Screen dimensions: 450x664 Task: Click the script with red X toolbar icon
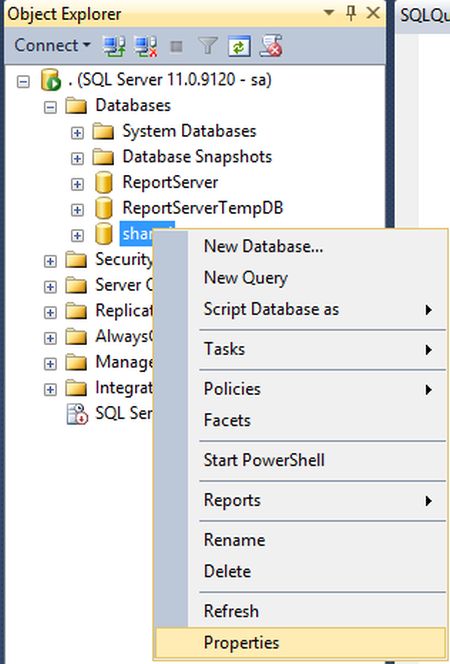(271, 46)
